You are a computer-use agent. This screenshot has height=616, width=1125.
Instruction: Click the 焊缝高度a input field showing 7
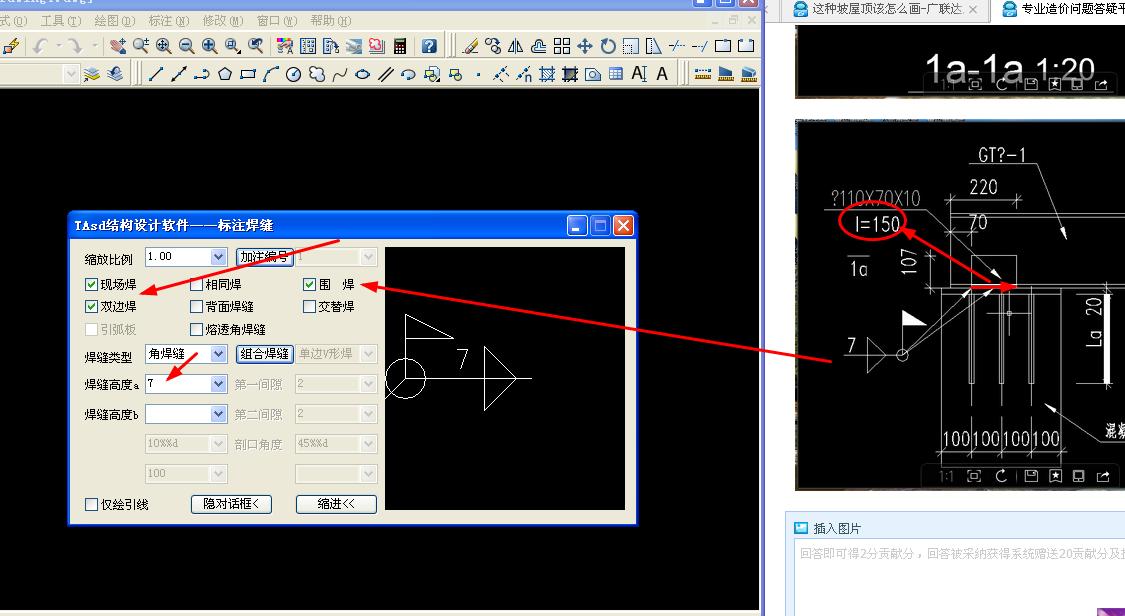click(x=179, y=384)
